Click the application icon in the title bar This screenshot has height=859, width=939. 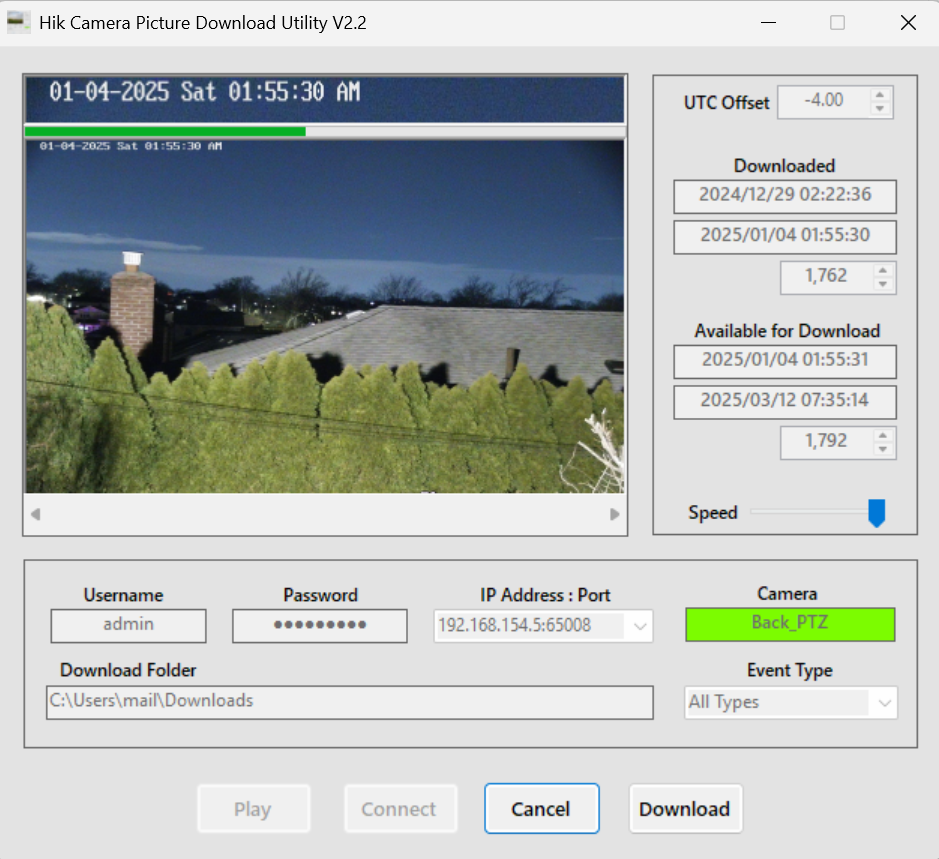coord(19,21)
